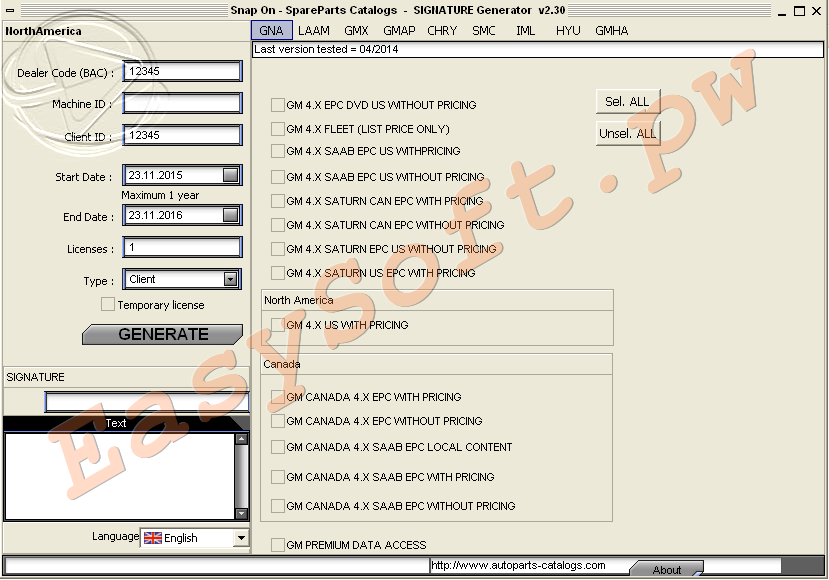Click the GENERATE button
The height and width of the screenshot is (580, 829).
(x=163, y=334)
